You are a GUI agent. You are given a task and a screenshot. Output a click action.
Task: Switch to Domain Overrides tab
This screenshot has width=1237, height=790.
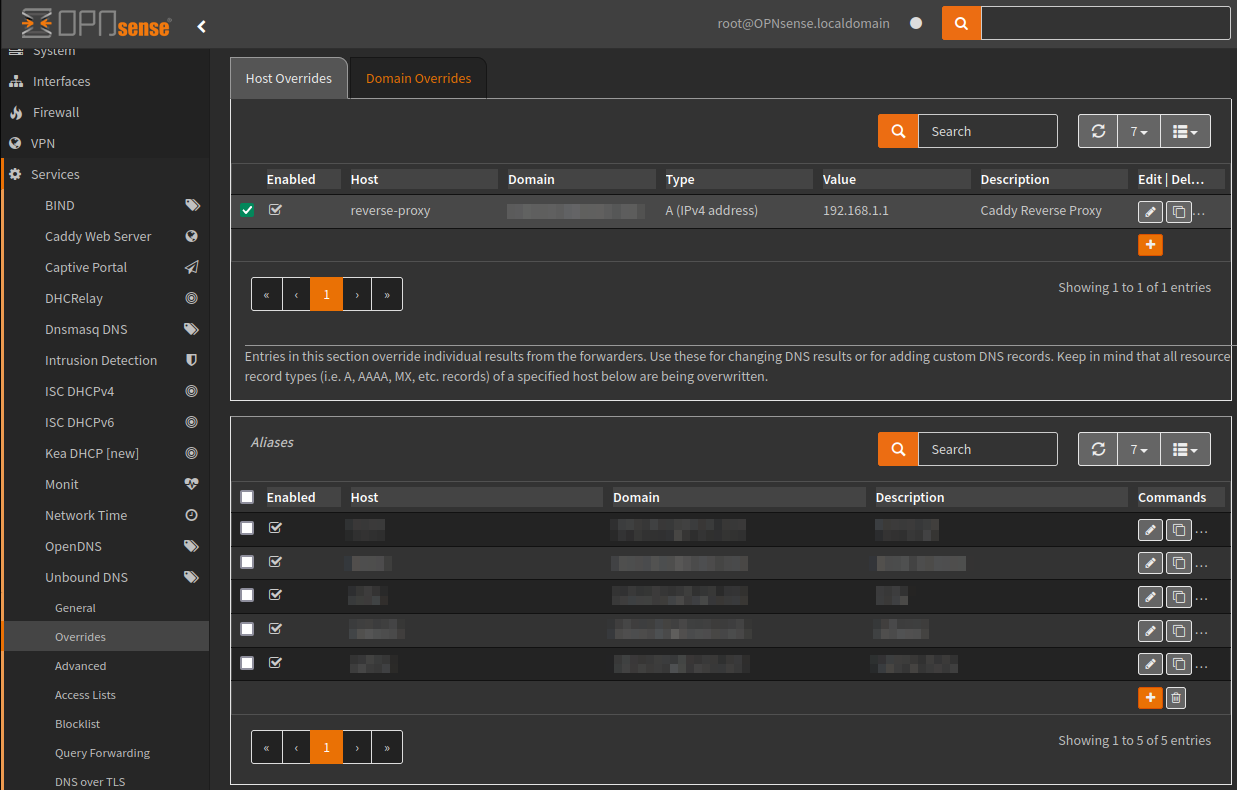point(418,78)
